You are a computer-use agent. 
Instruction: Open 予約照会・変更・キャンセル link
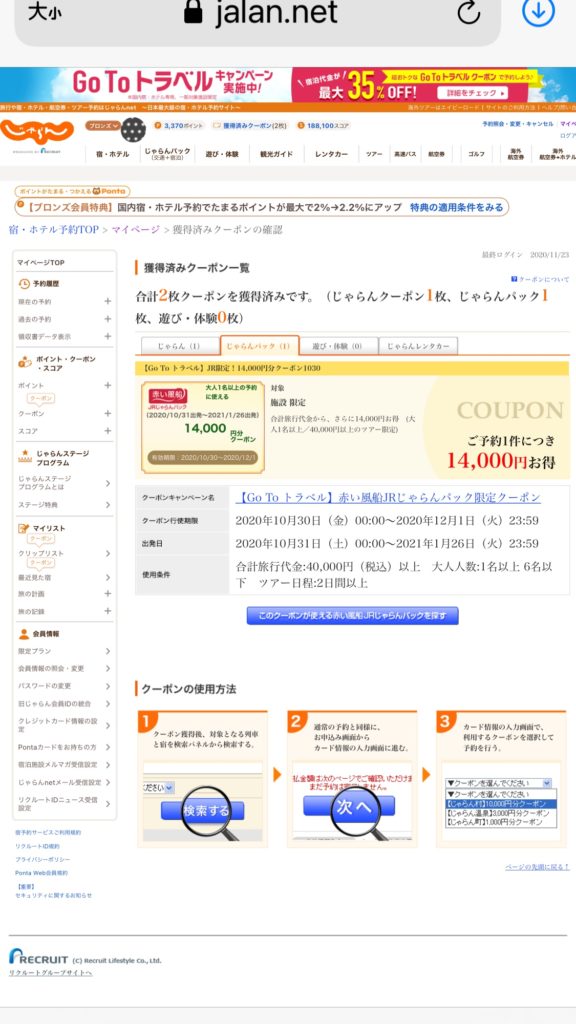coord(517,123)
